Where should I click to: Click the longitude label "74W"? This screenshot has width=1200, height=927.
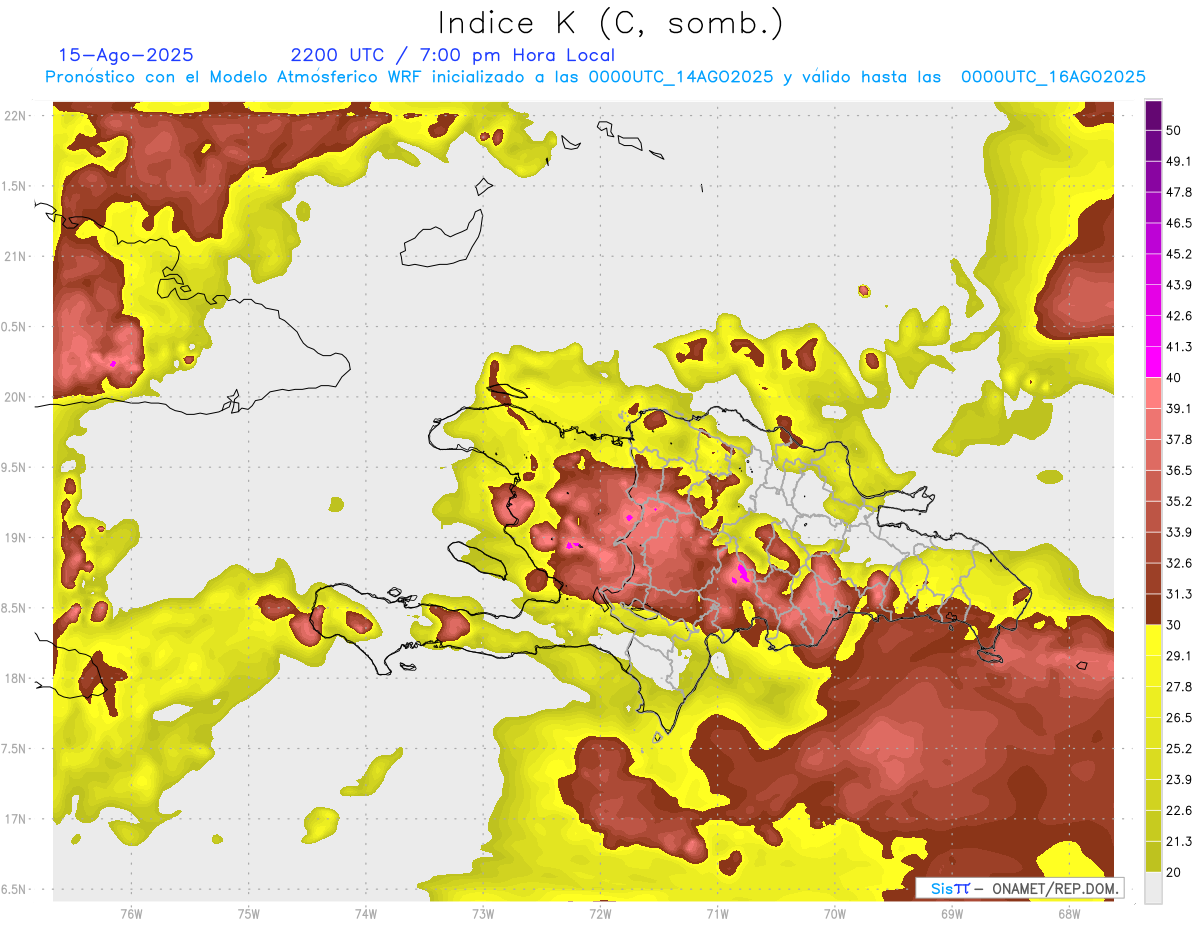click(x=366, y=913)
